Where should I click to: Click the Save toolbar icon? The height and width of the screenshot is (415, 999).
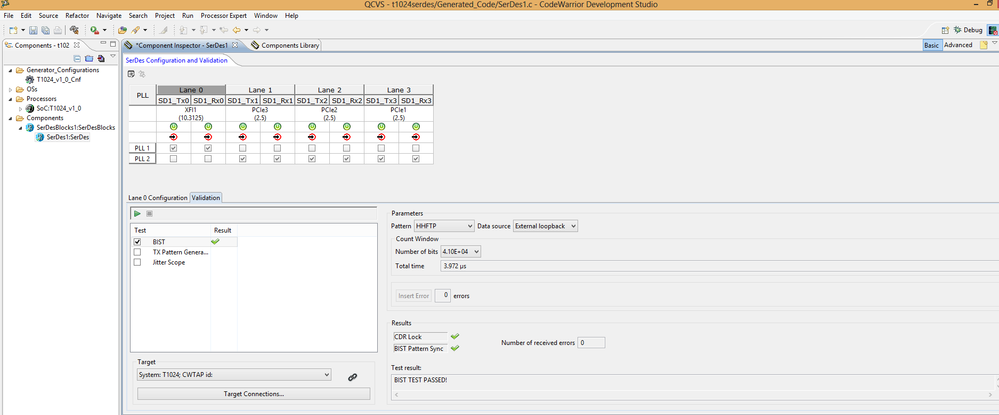point(33,30)
